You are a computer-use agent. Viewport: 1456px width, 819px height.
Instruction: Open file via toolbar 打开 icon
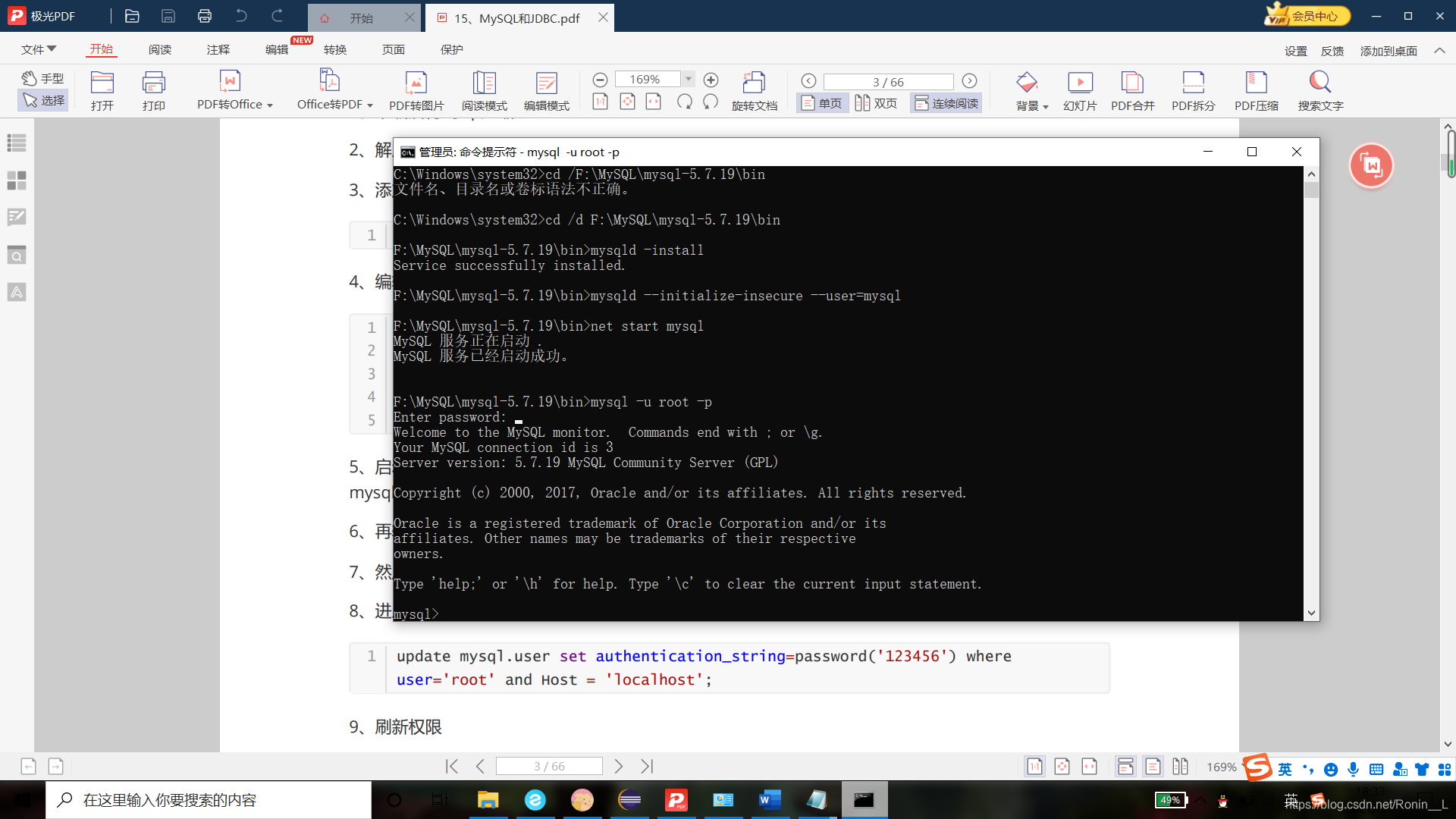(102, 90)
